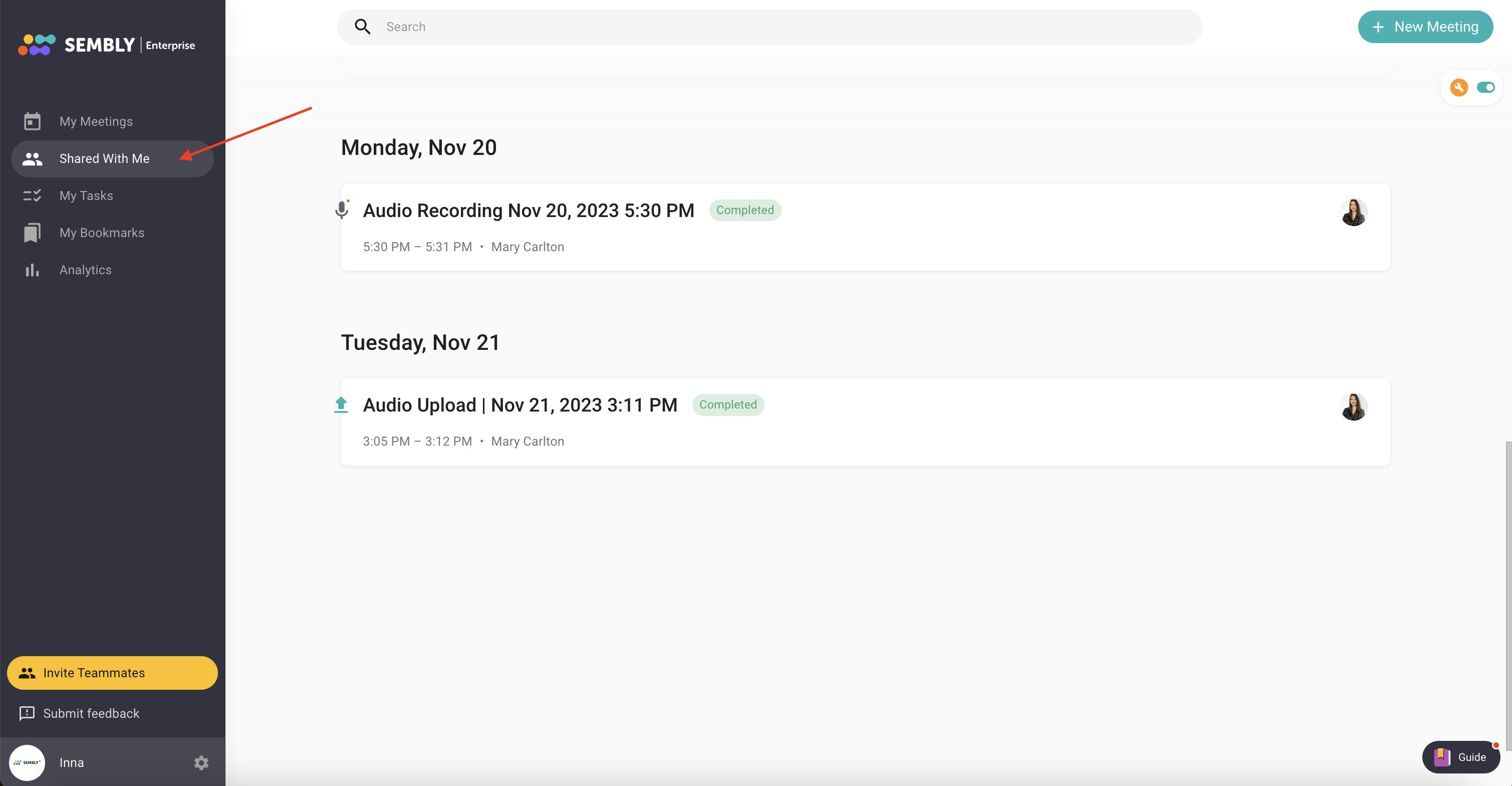Open Audio Recording Nov 20, 2023 5:30 PM
1512x786 pixels.
[x=528, y=211]
